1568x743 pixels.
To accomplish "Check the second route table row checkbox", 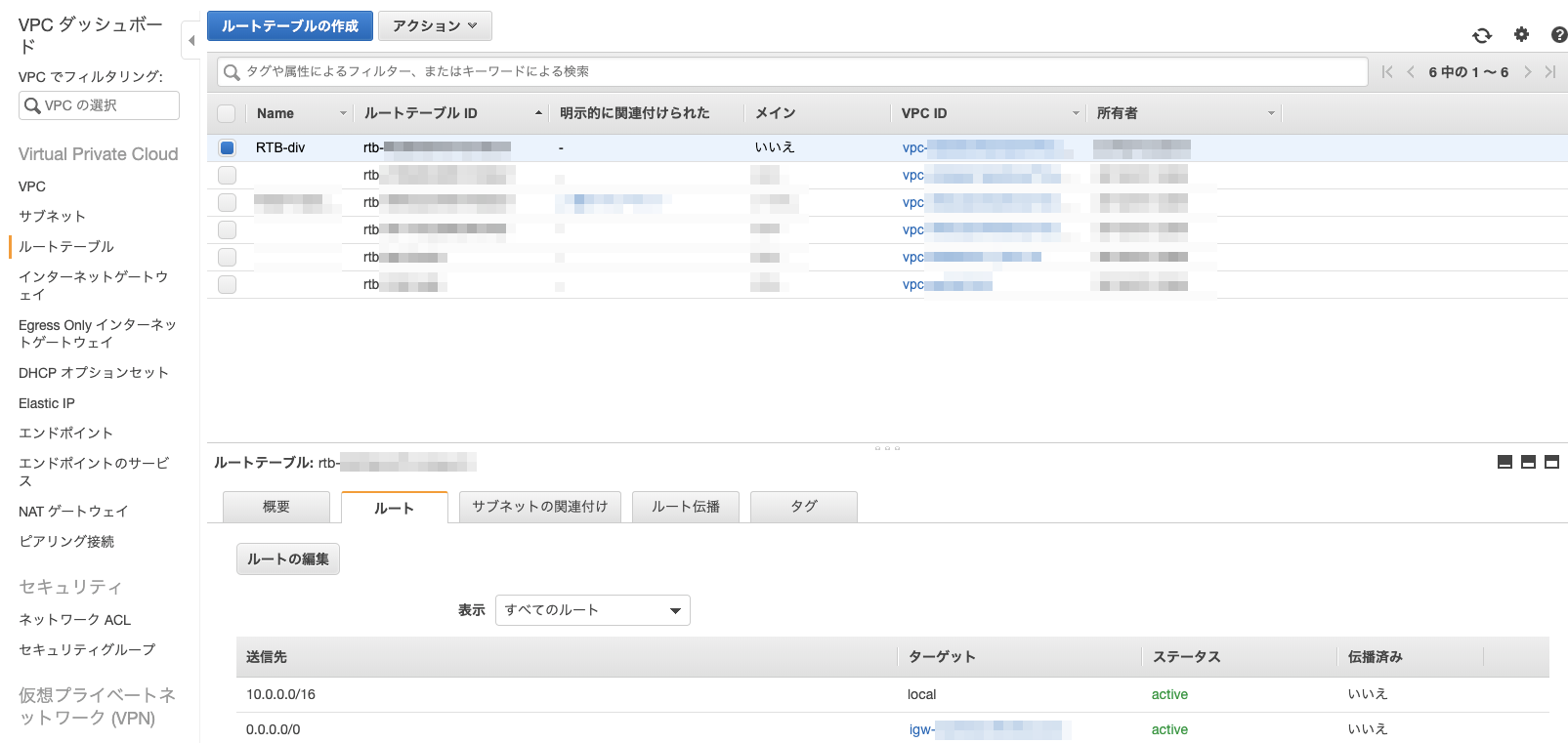I will pos(227,175).
